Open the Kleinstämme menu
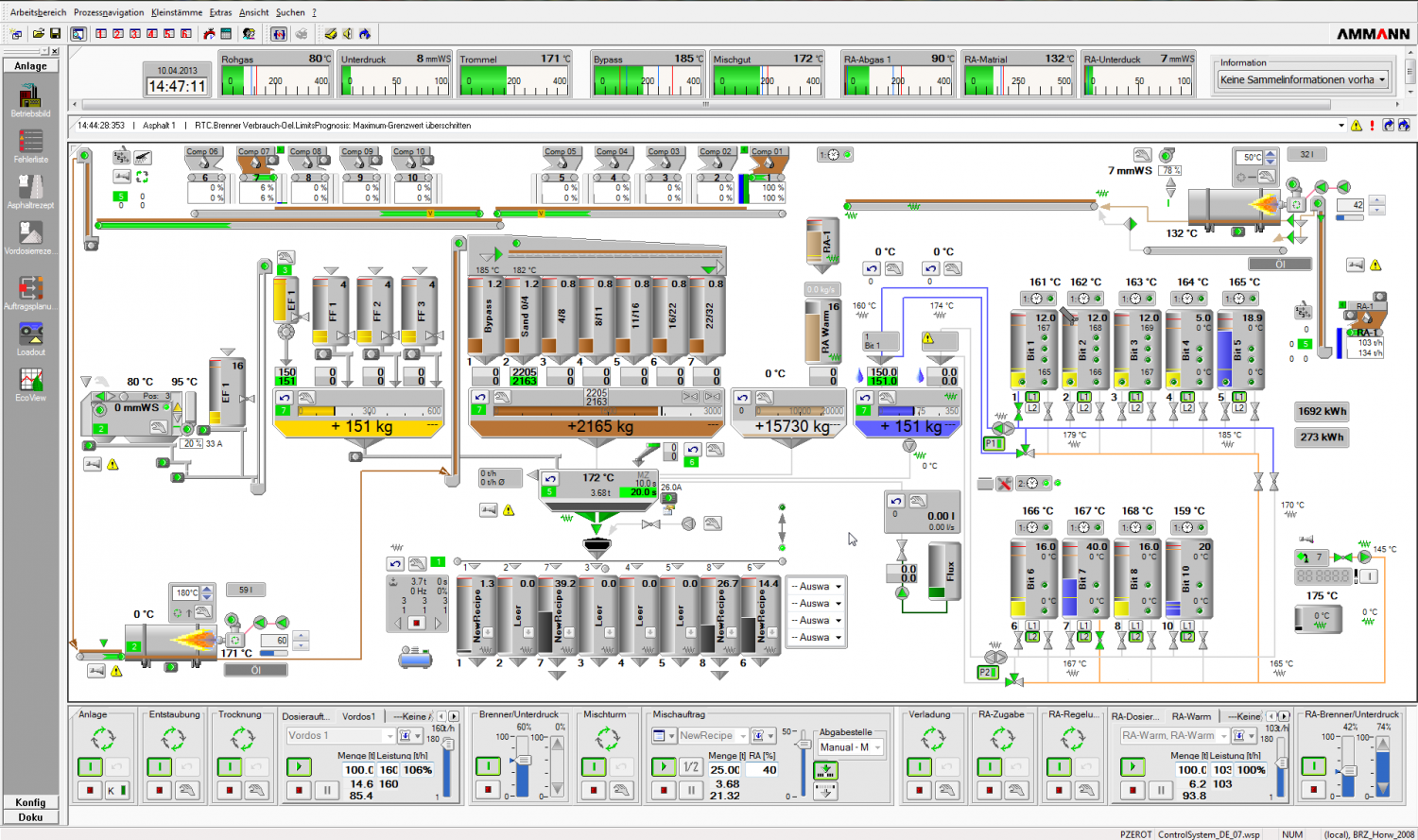 click(x=177, y=12)
